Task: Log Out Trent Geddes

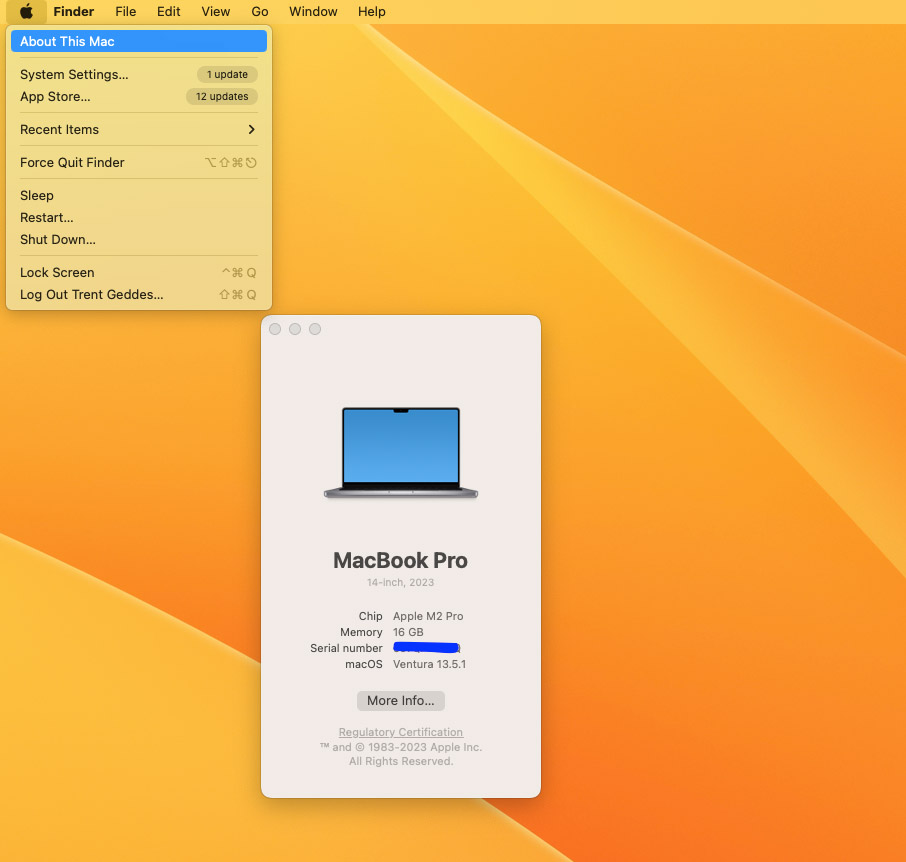Action: [x=139, y=294]
